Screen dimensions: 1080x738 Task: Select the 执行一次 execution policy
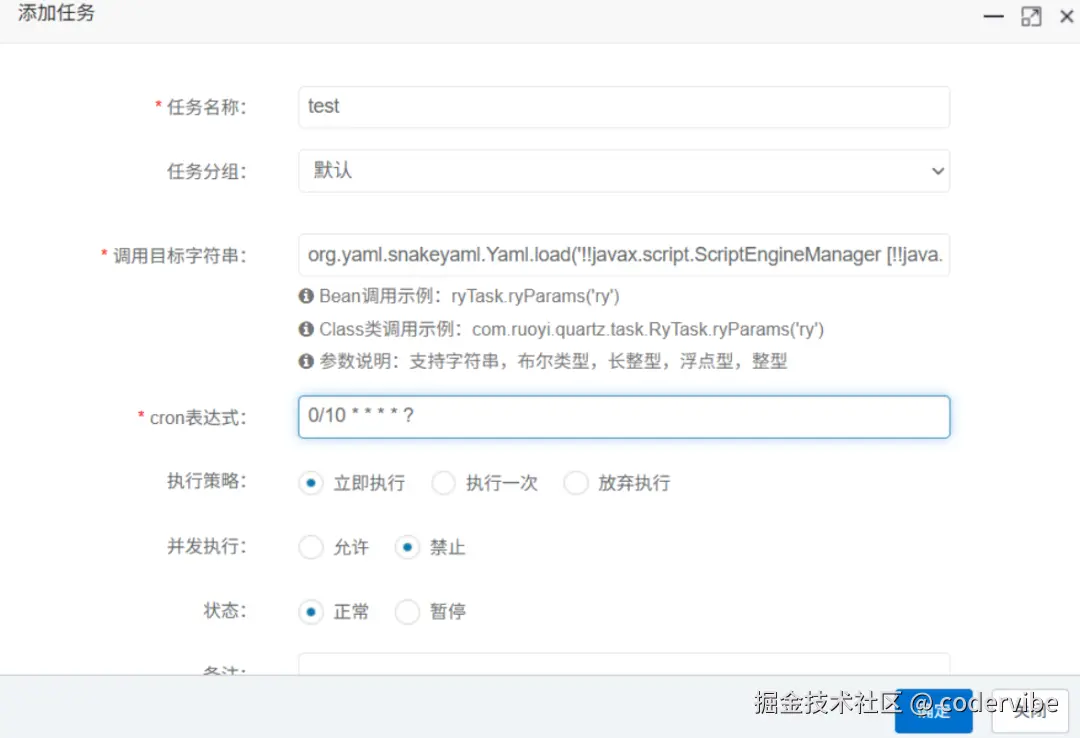coord(443,482)
